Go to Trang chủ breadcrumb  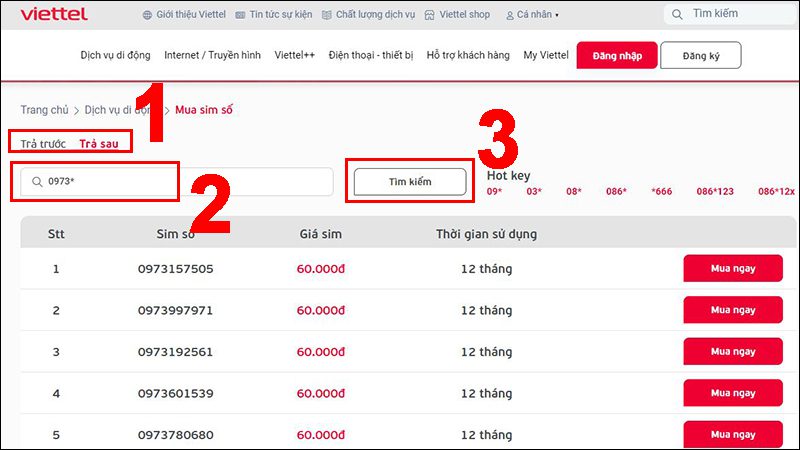[44, 110]
